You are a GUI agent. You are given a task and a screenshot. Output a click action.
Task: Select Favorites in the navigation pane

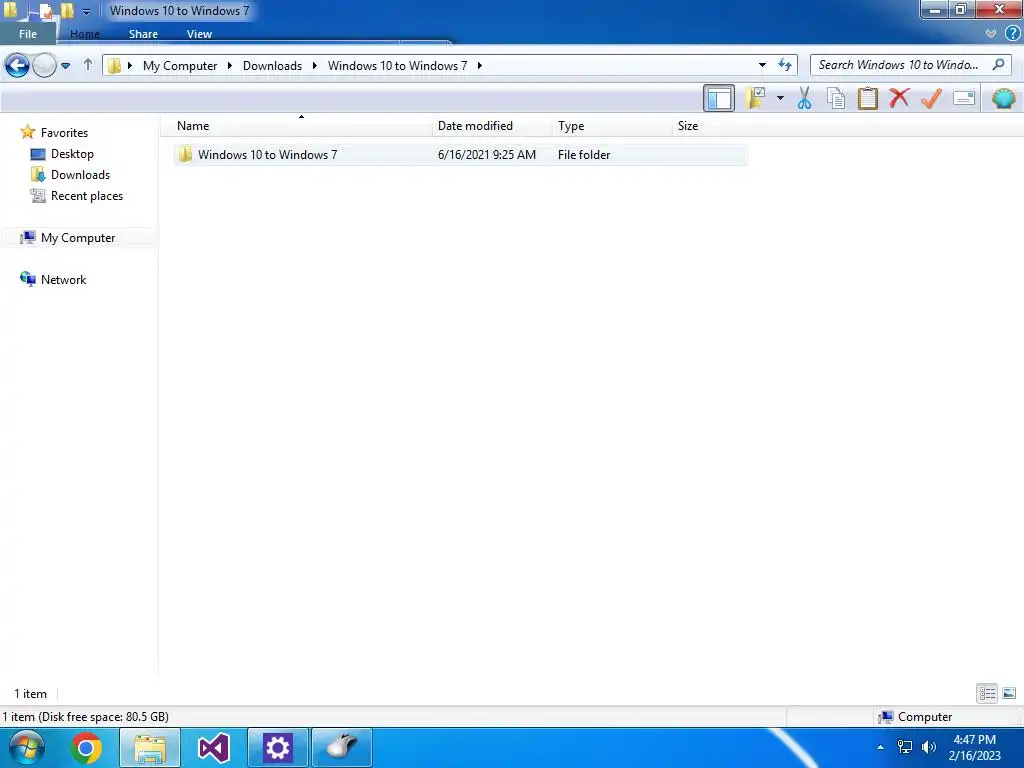point(64,133)
